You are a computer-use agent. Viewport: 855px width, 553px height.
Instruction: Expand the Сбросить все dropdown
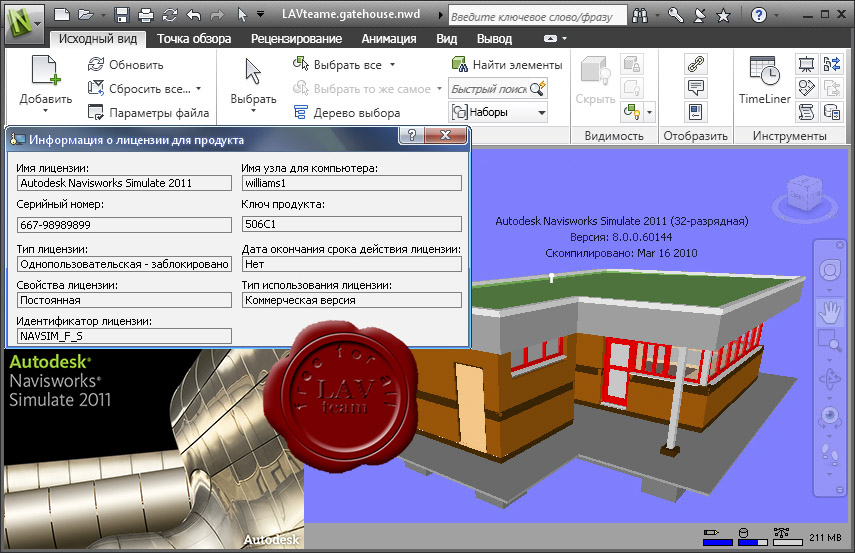pos(198,88)
